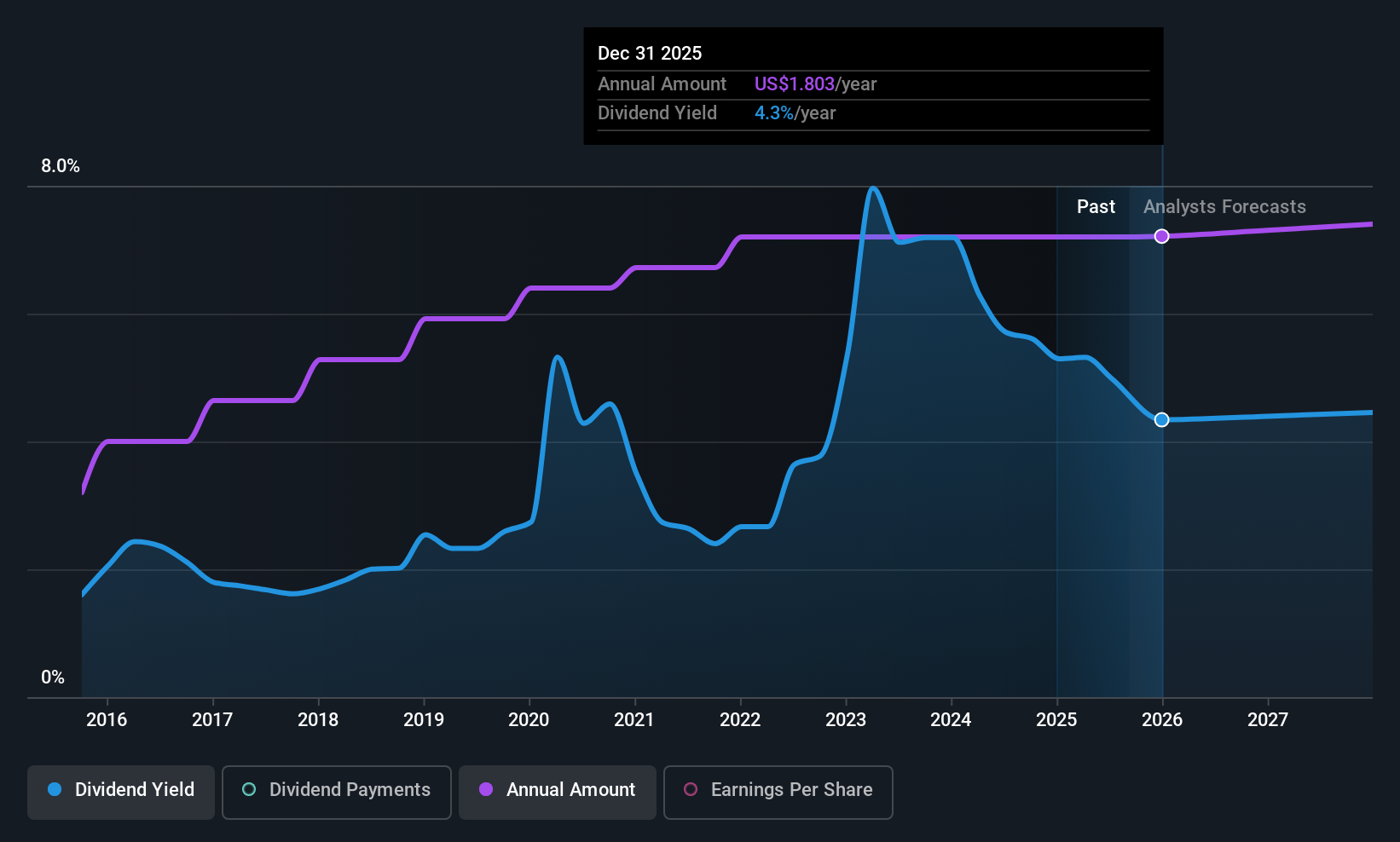1400x842 pixels.
Task: Hide the Annual Amount series
Action: pos(557,791)
